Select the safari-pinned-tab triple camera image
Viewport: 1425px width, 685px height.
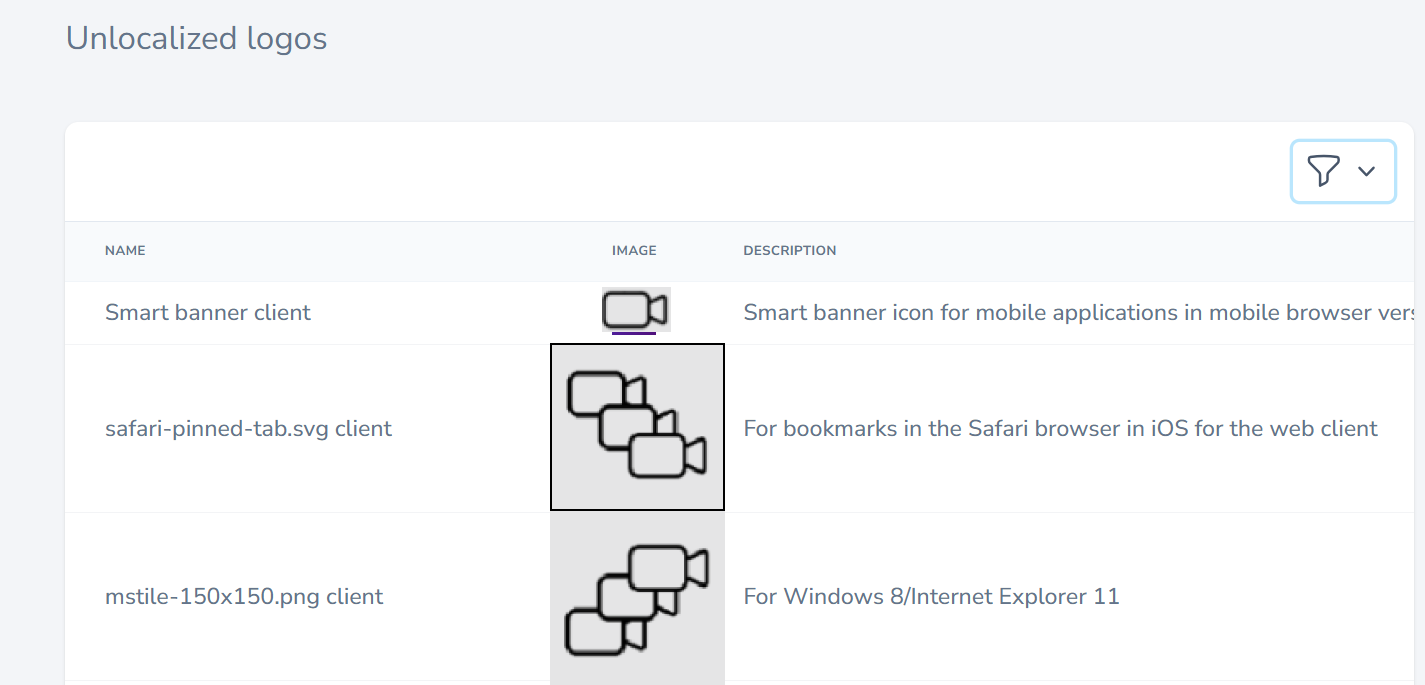coord(637,427)
